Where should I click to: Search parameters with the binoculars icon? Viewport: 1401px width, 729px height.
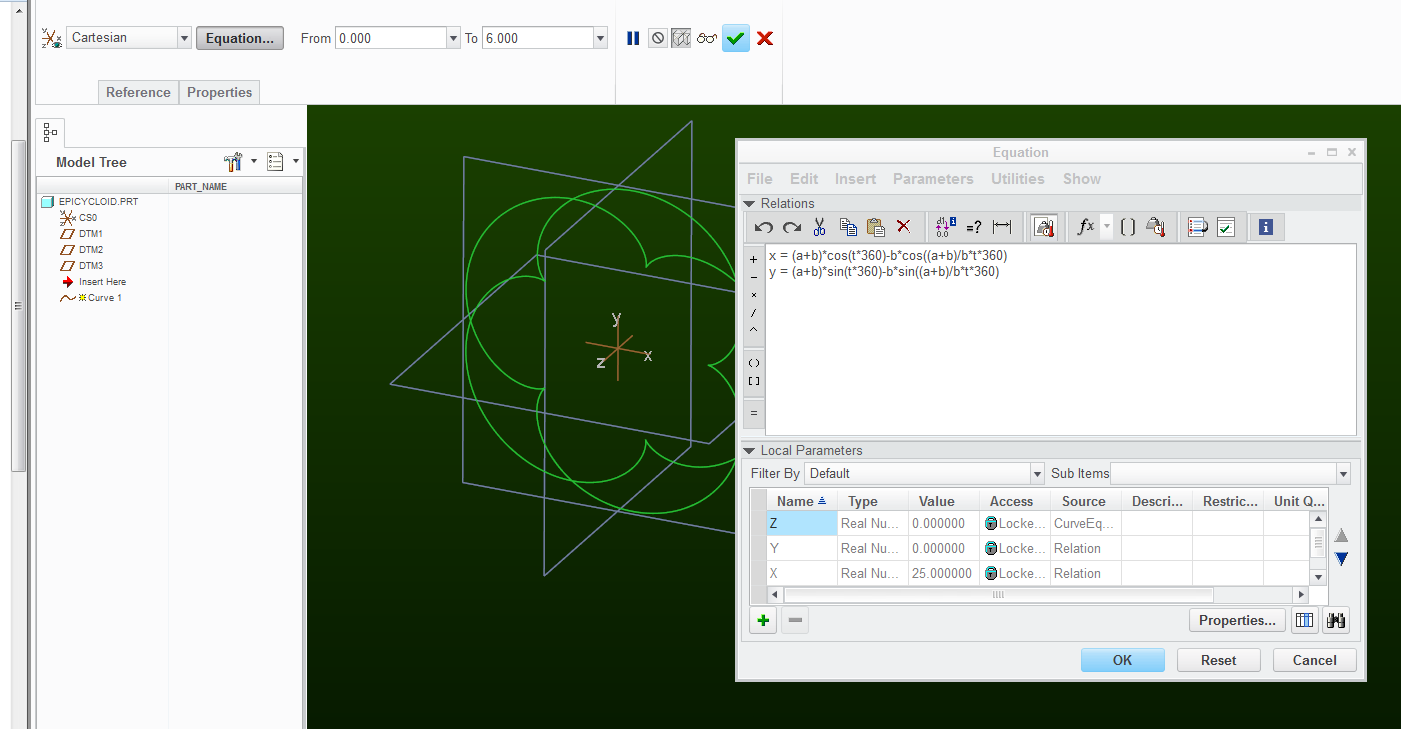(1335, 620)
